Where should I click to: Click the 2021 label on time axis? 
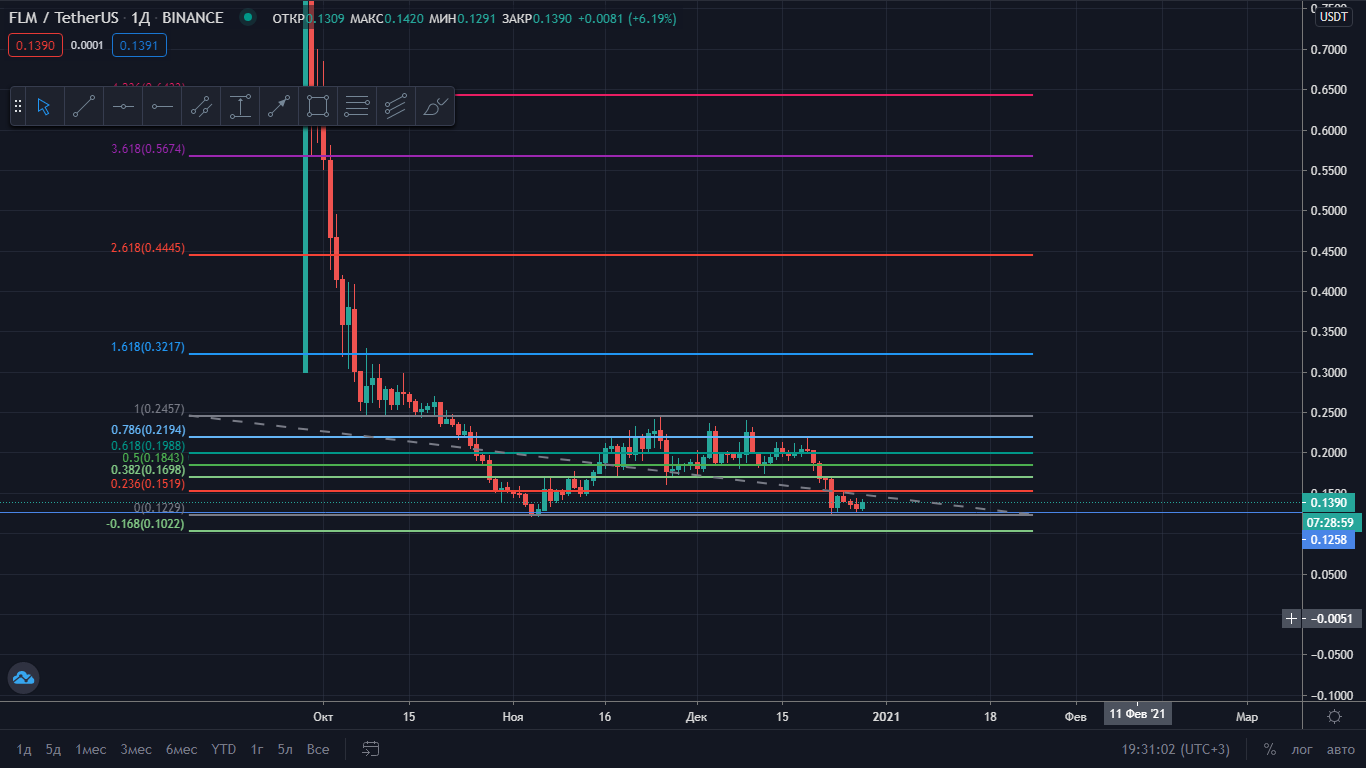[886, 716]
